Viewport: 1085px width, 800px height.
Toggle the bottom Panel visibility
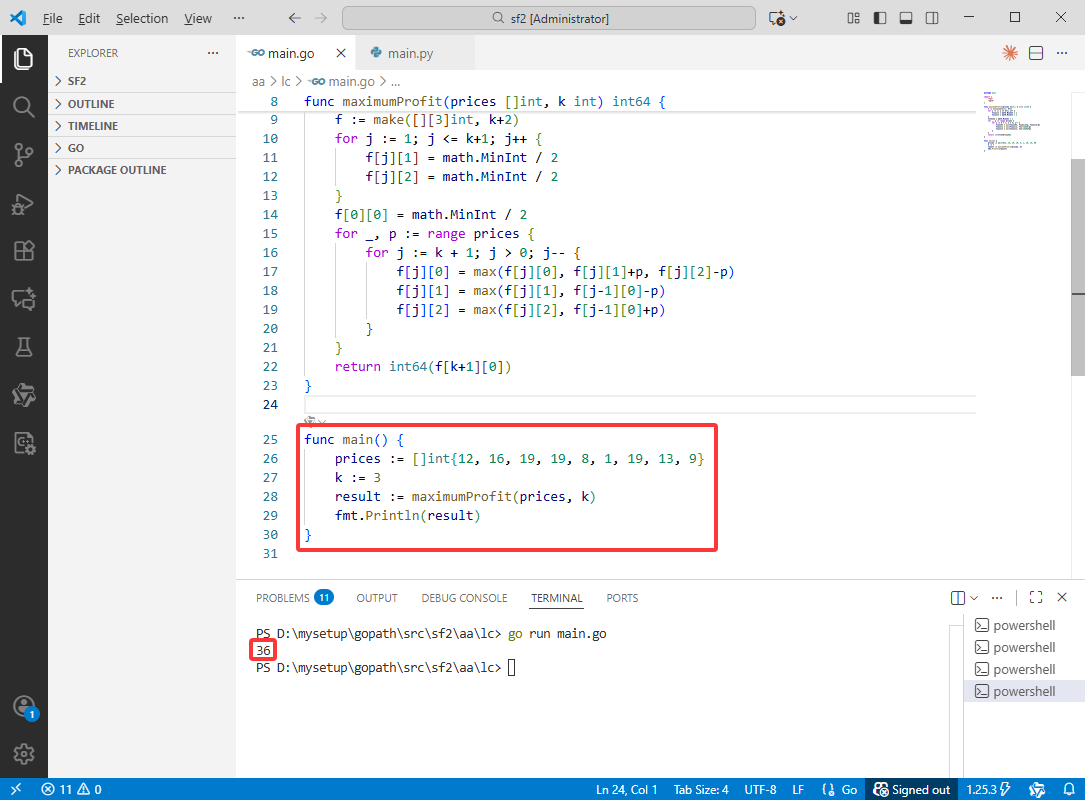[x=906, y=18]
